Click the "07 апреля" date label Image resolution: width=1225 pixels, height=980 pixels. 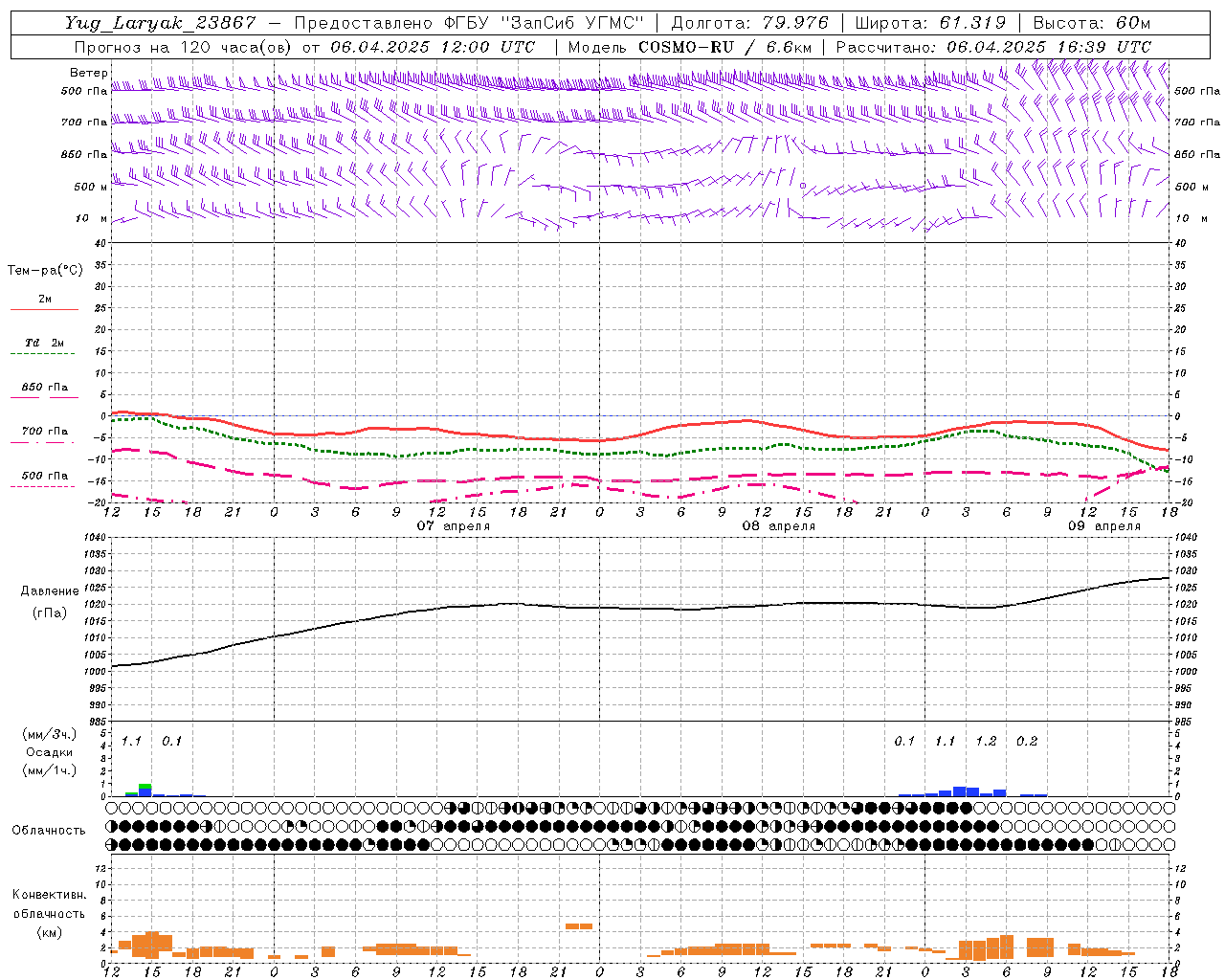pos(454,526)
